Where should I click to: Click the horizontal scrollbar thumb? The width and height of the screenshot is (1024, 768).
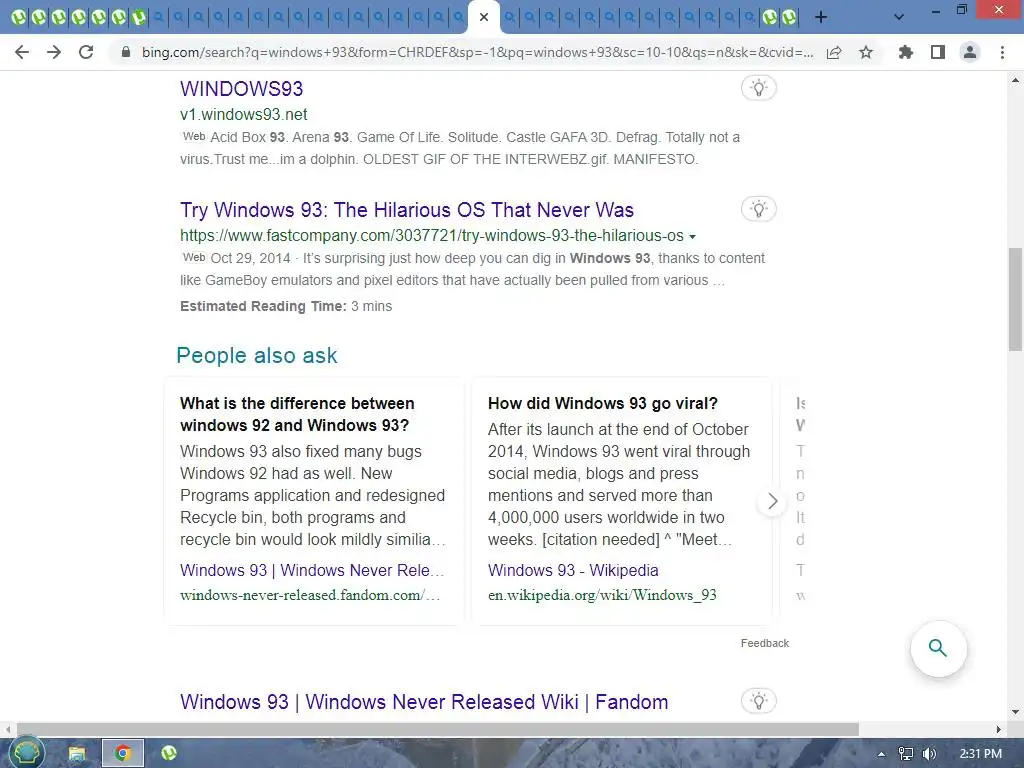tap(438, 729)
